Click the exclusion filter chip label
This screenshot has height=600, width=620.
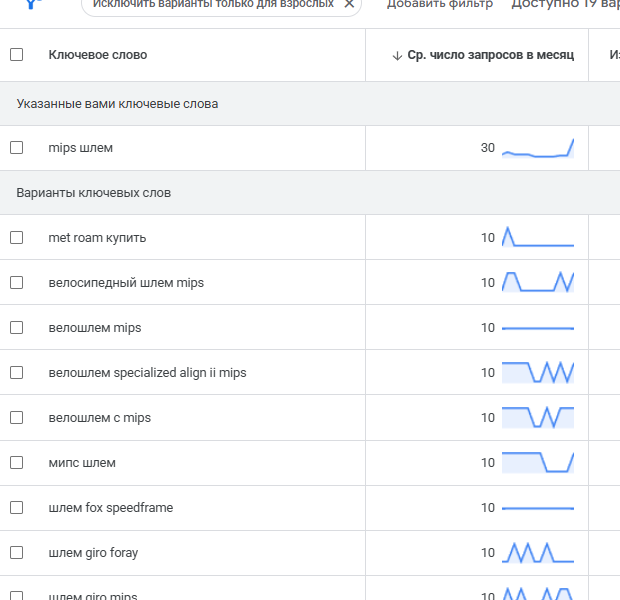pos(213,4)
